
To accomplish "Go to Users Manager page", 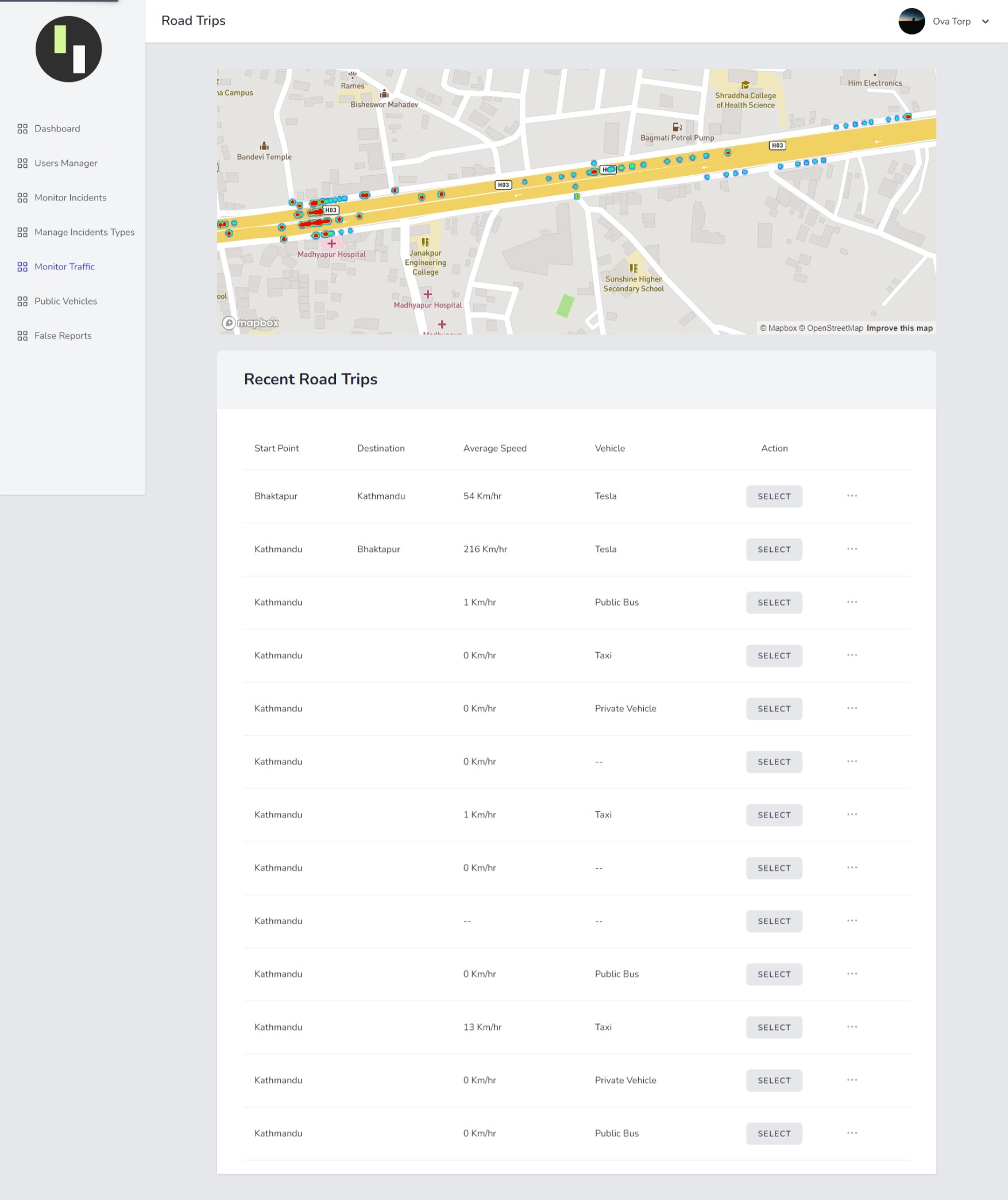I will point(66,163).
